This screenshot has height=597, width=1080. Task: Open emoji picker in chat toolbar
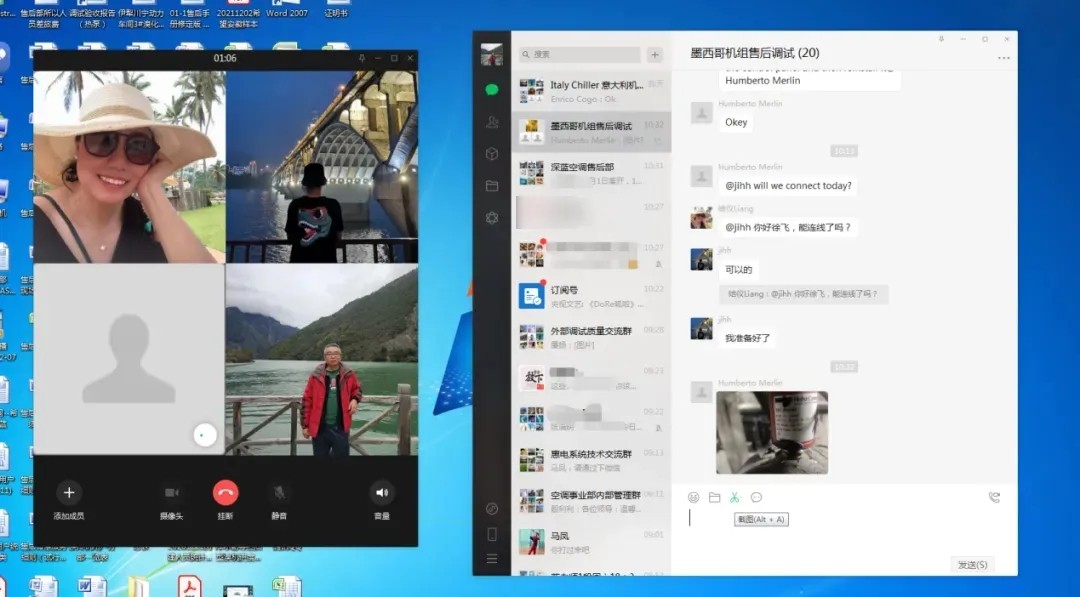(x=694, y=497)
